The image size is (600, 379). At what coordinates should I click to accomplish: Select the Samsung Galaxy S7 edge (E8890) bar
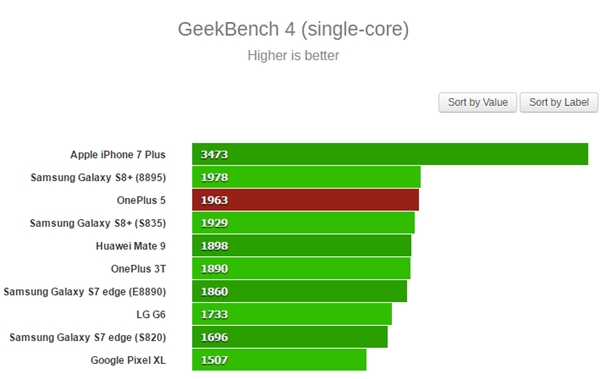click(300, 291)
